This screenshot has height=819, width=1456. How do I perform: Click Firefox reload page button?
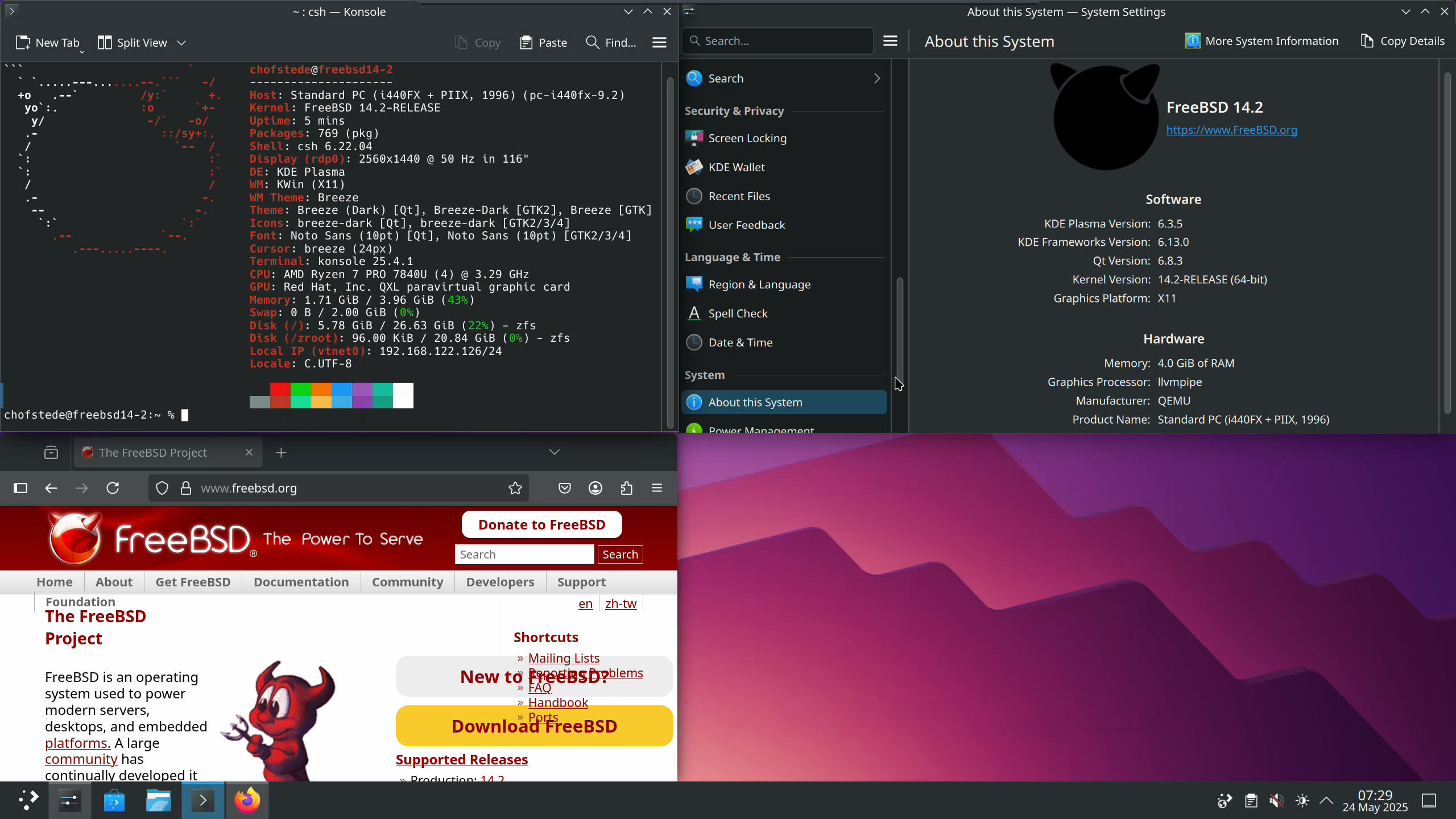(x=113, y=488)
